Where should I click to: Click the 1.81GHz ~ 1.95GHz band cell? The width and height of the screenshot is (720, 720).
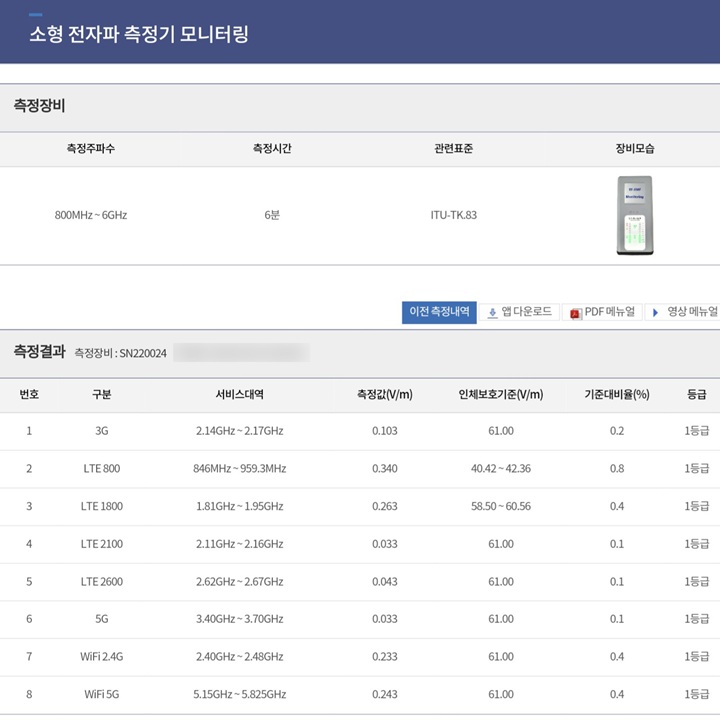(239, 506)
